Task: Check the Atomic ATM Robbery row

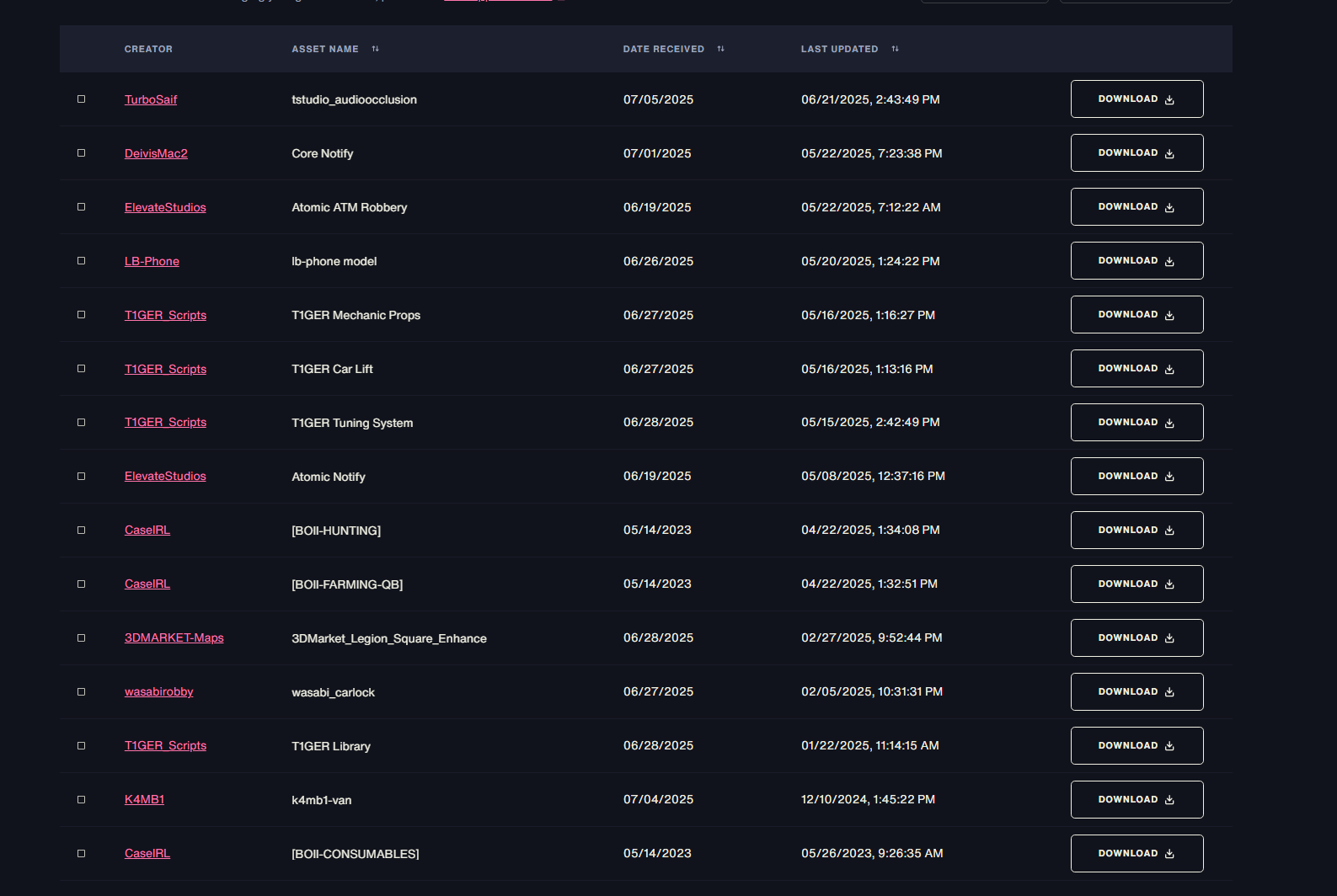Action: (82, 207)
